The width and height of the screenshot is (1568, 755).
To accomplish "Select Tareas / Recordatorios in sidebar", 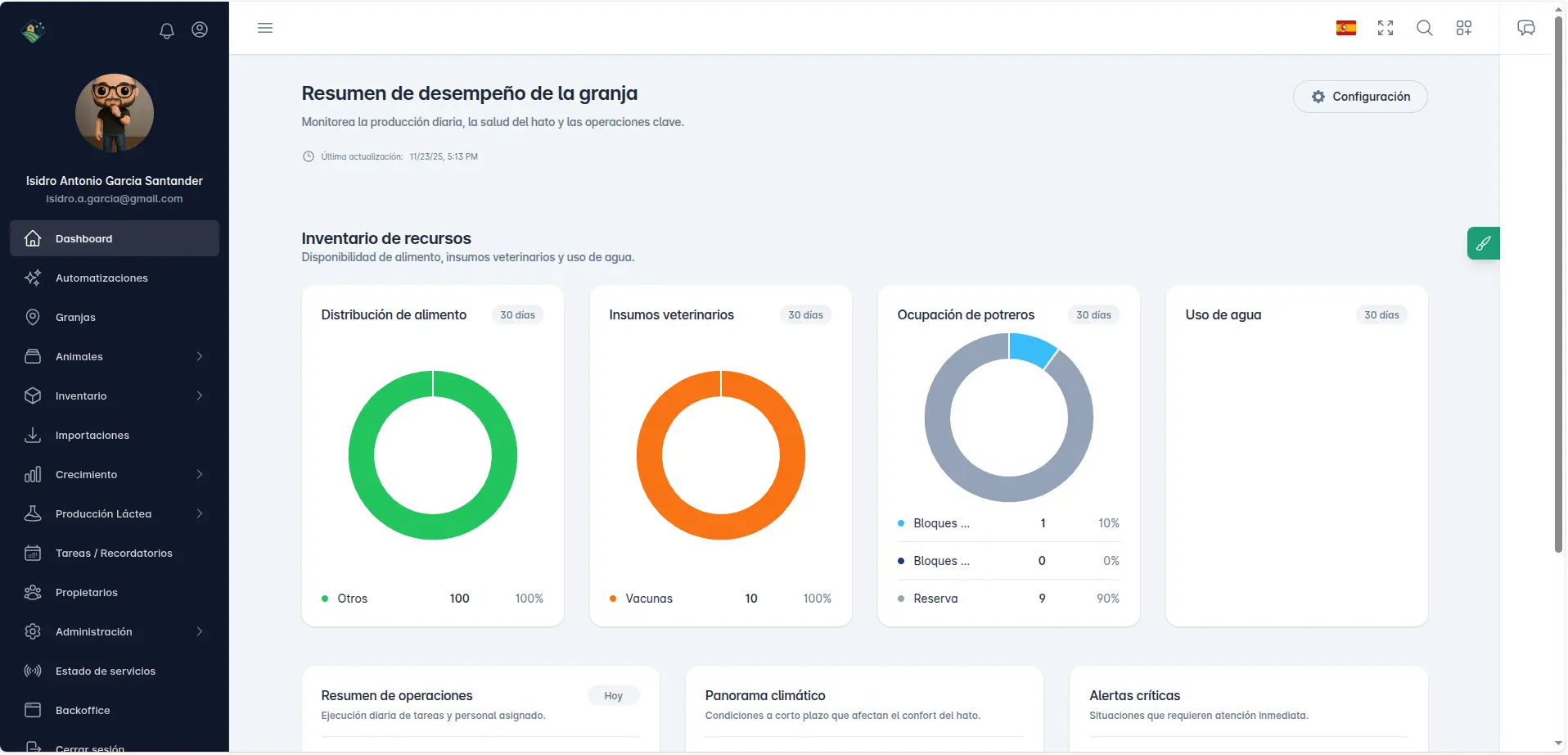I will 114,553.
